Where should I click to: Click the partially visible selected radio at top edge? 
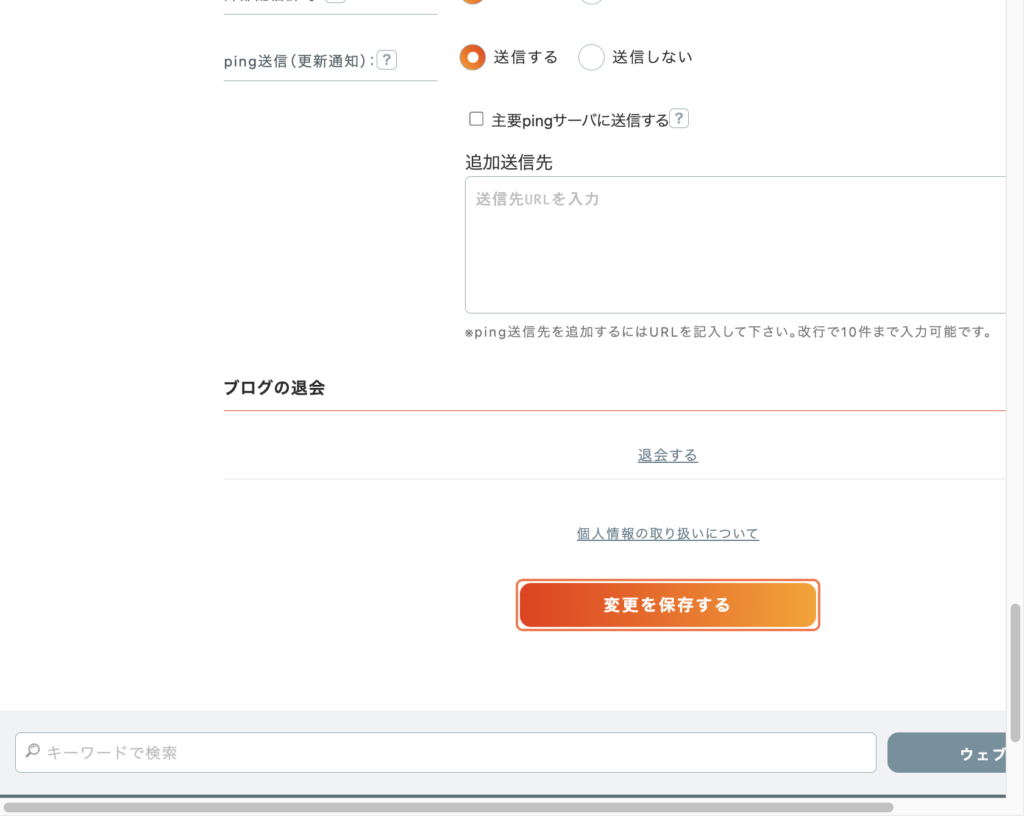473,2
